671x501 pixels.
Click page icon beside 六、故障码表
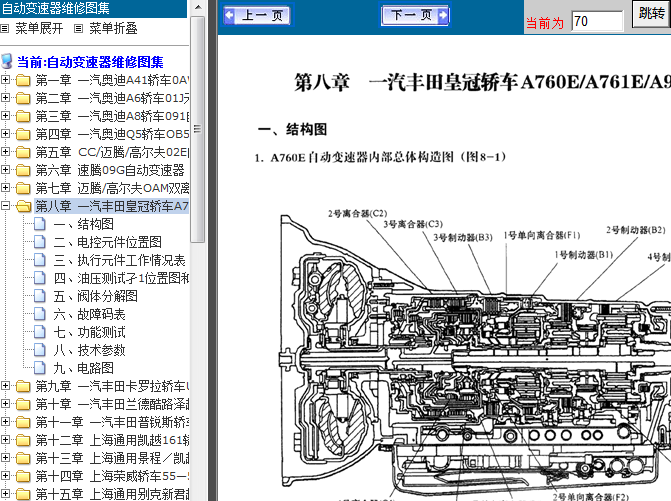tap(40, 314)
